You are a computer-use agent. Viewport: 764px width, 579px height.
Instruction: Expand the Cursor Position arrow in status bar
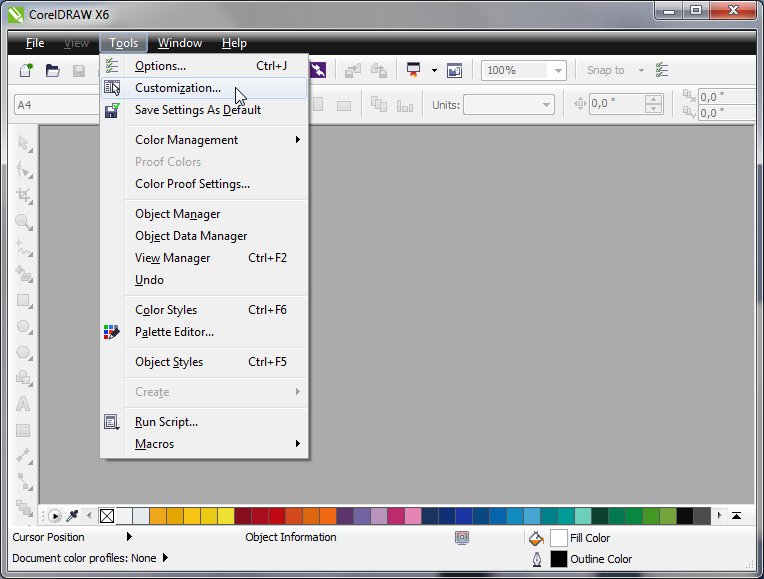(129, 537)
